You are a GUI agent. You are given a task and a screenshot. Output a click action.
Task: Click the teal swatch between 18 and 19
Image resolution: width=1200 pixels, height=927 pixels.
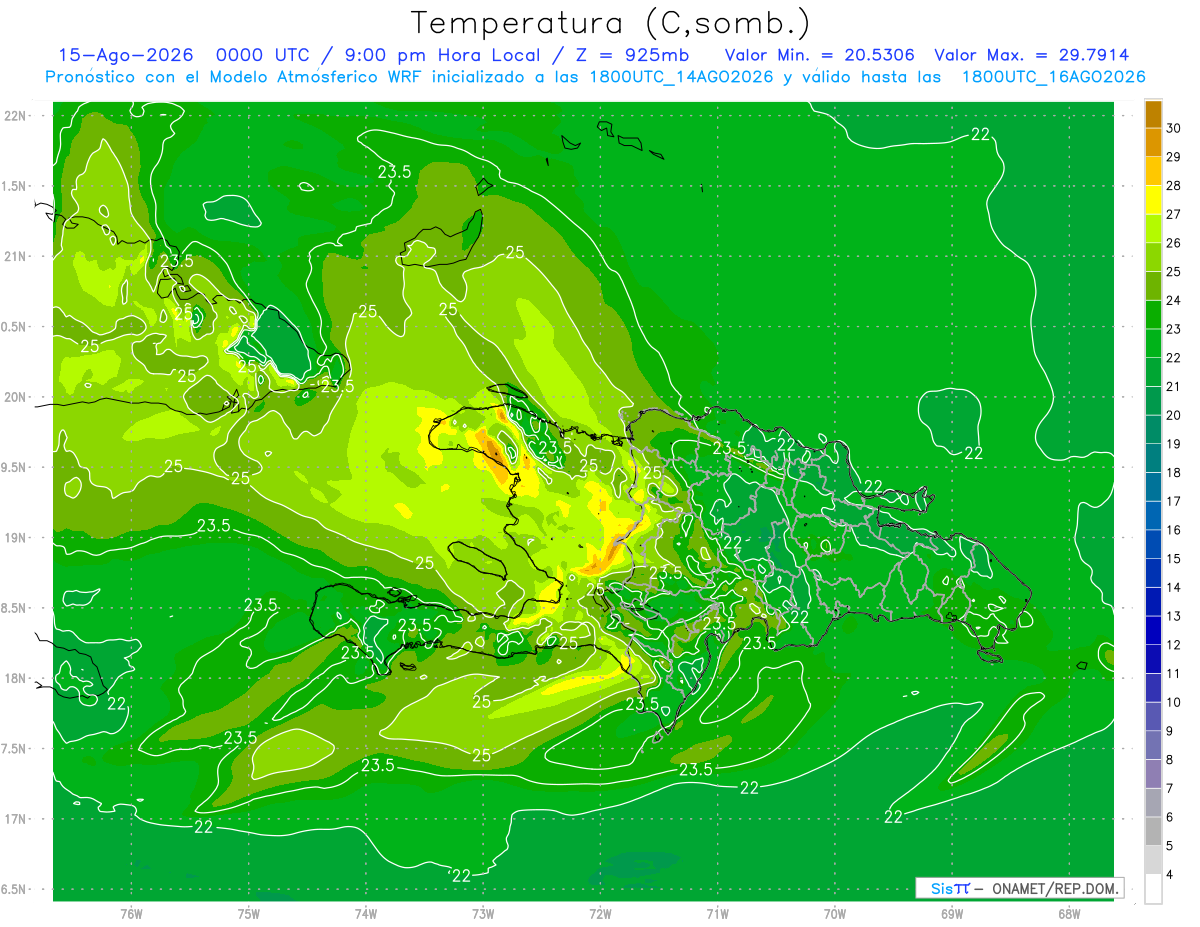[x=1153, y=458]
